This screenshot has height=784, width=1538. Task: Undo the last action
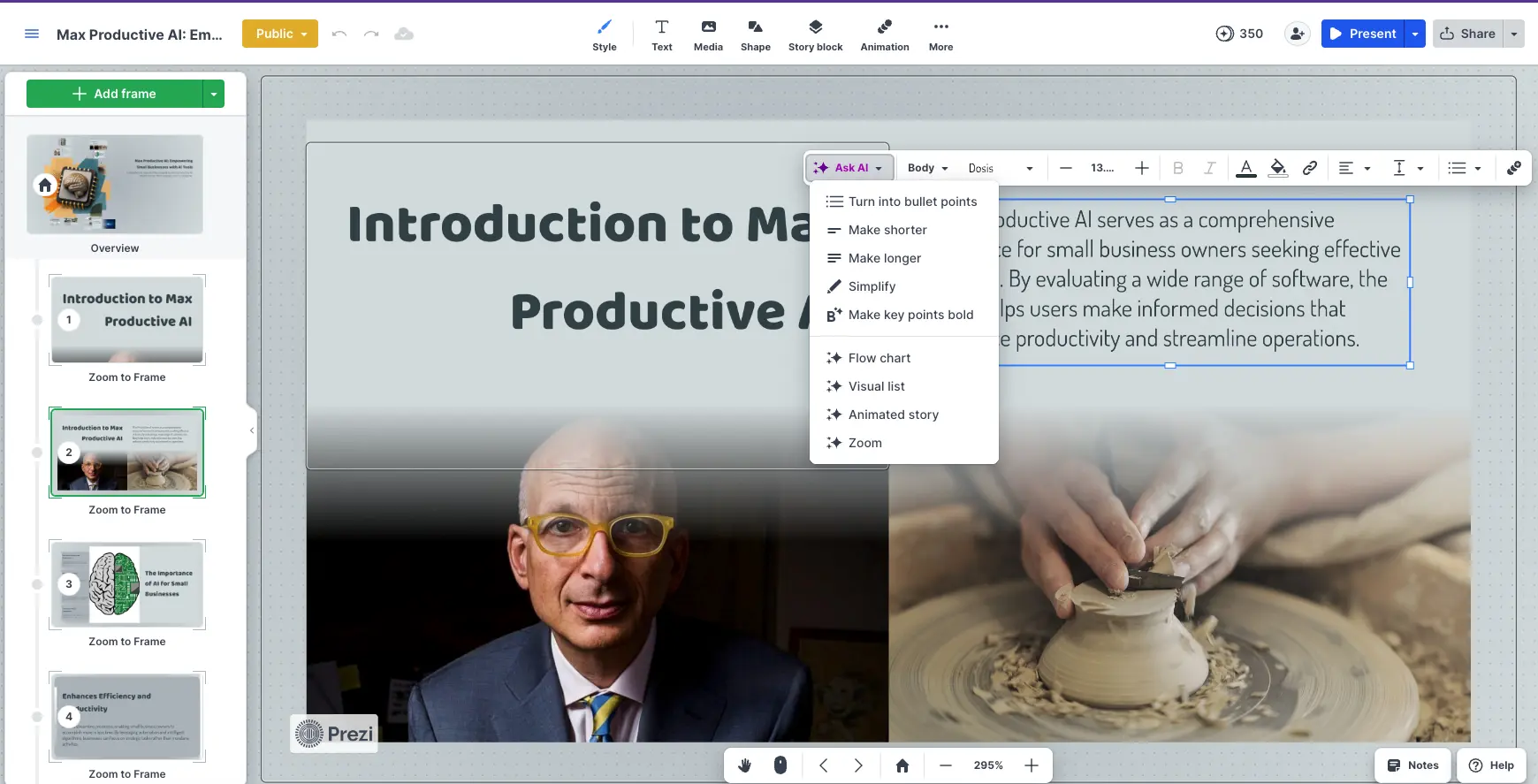[339, 34]
